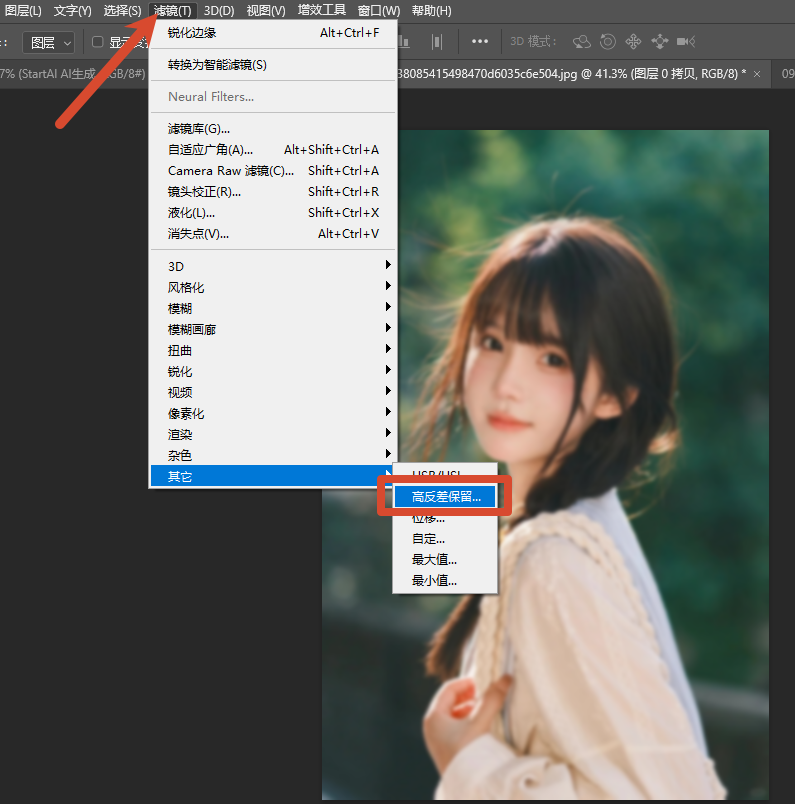Choose 转换为智能滤镜(S)
Screen dimensions: 795x804
pos(273,65)
